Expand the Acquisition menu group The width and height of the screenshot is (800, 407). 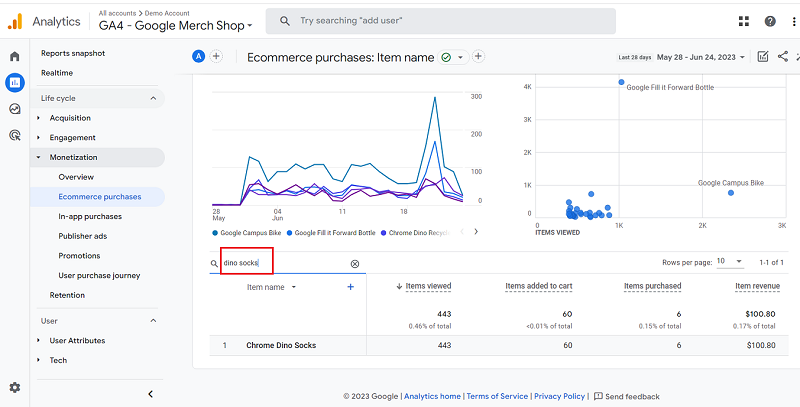[39, 118]
